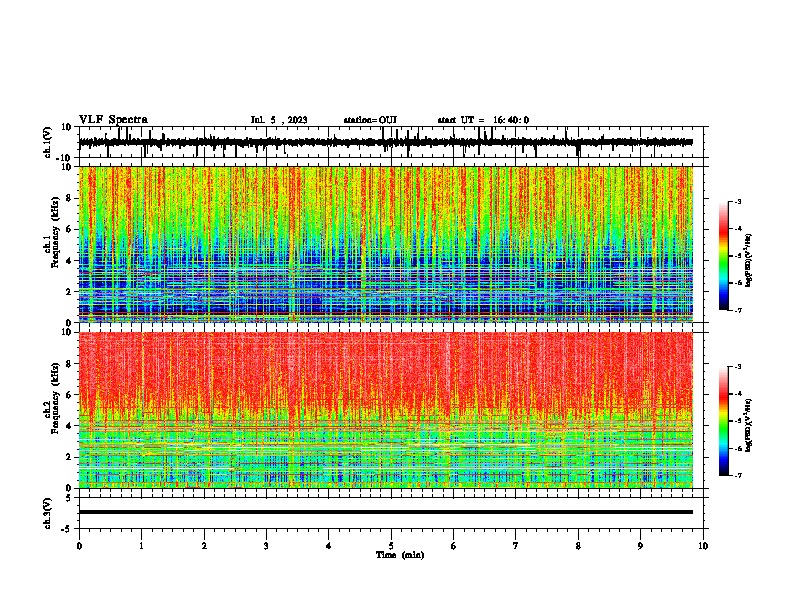Click inside the ch.2 frequency spectrogram

pos(386,410)
